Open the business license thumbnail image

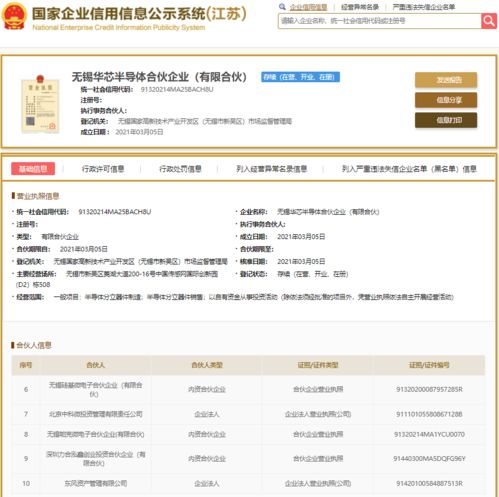(x=40, y=104)
